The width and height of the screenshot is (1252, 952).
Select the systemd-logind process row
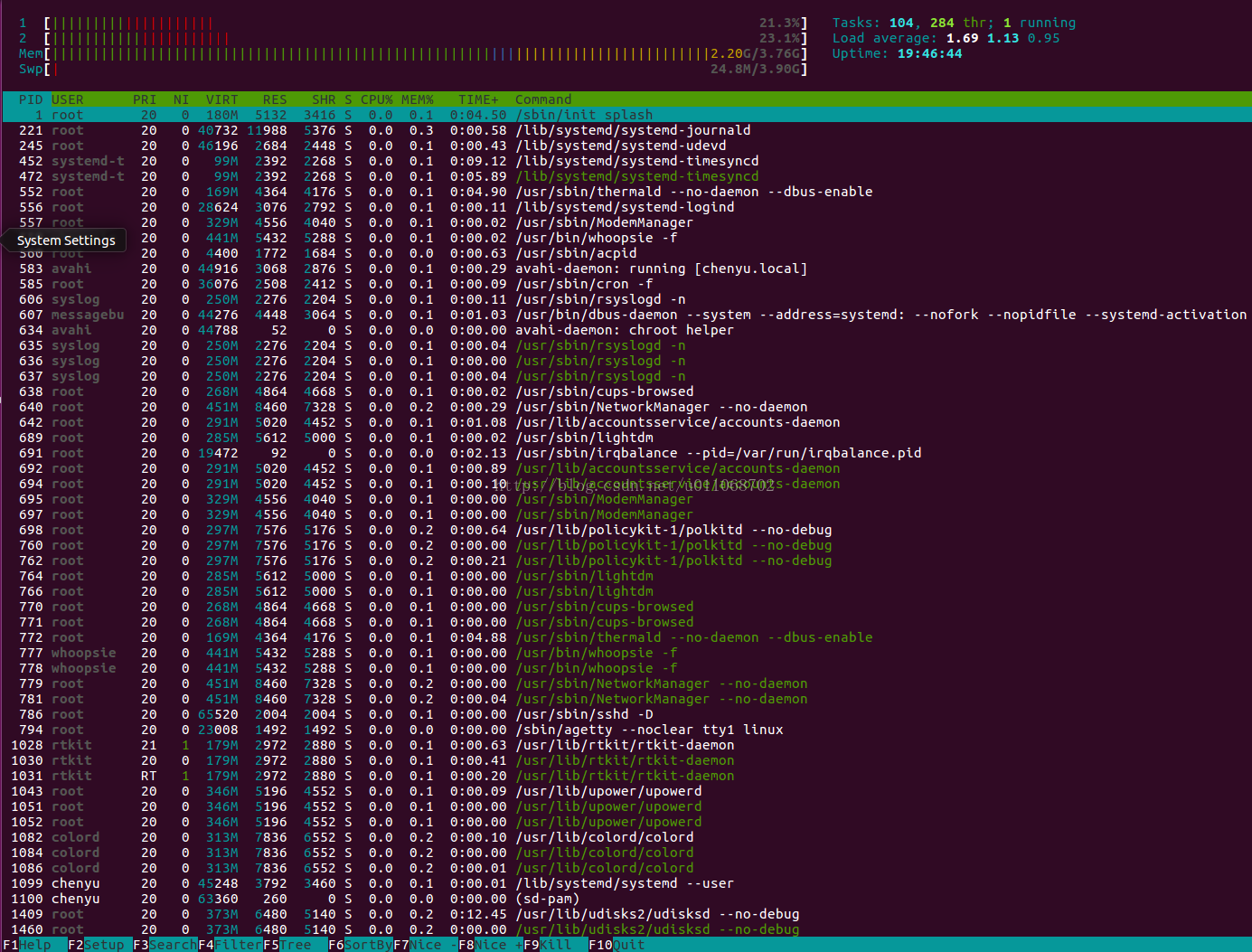(626, 207)
